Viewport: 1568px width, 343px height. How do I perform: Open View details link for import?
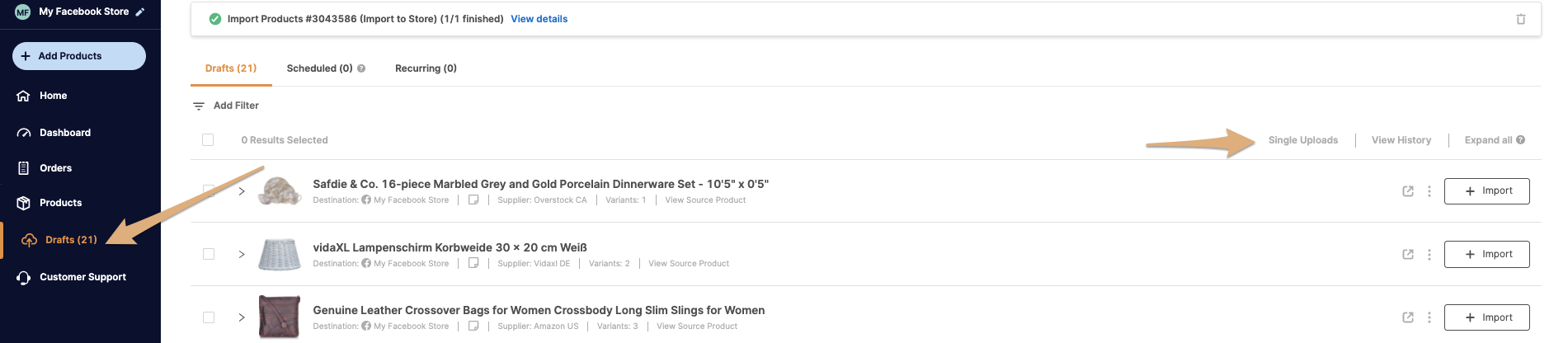539,19
